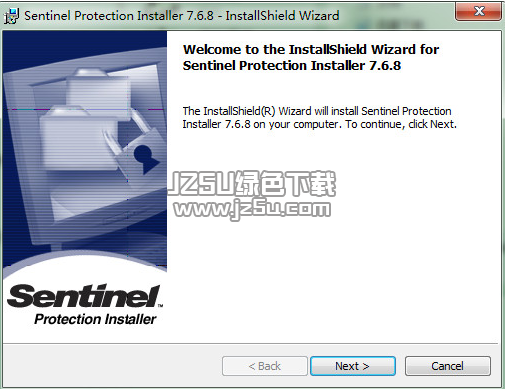Click the 'Sentinel Protection Installer 7.6.8' heading line
This screenshot has height=389, width=505.
tap(292, 65)
